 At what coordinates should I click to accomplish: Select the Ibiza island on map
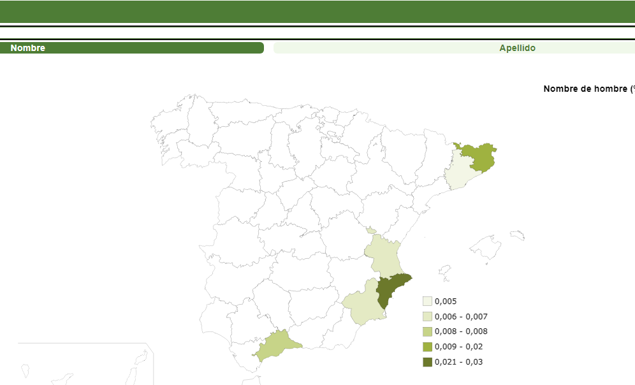click(445, 271)
